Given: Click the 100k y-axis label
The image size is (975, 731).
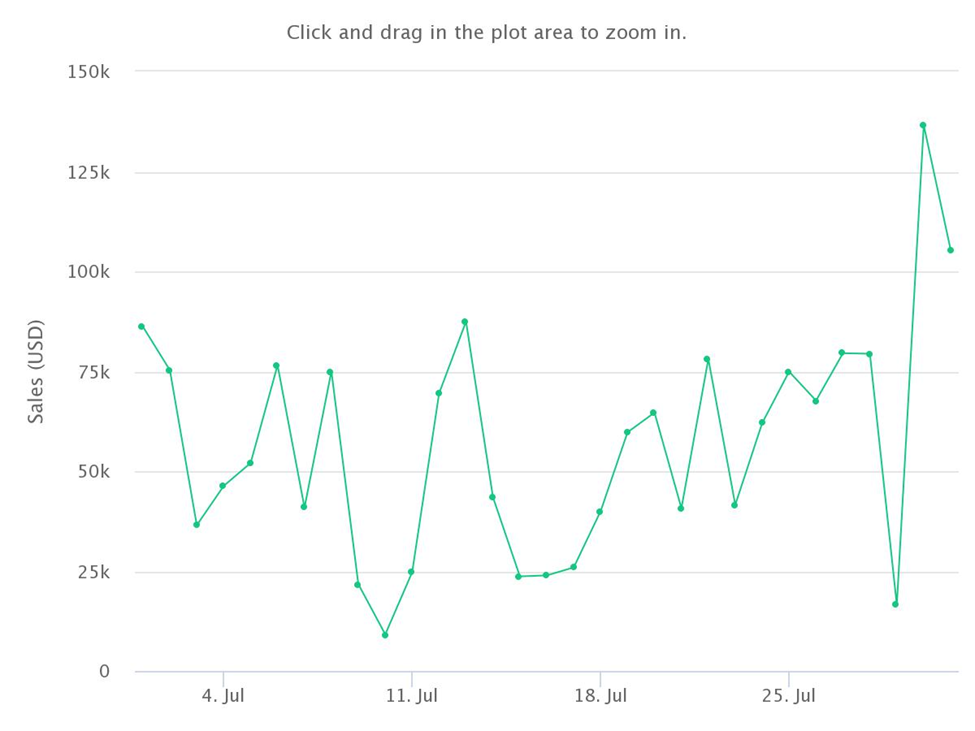Looking at the screenshot, I should point(88,272).
